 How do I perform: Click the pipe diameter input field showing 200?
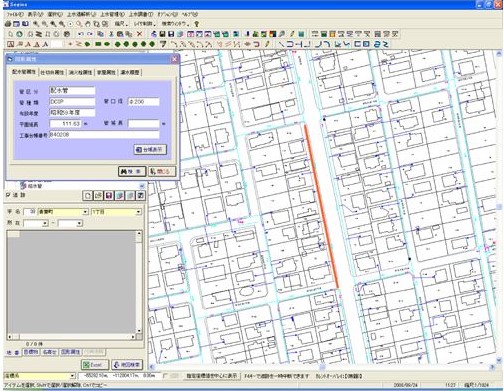point(144,102)
